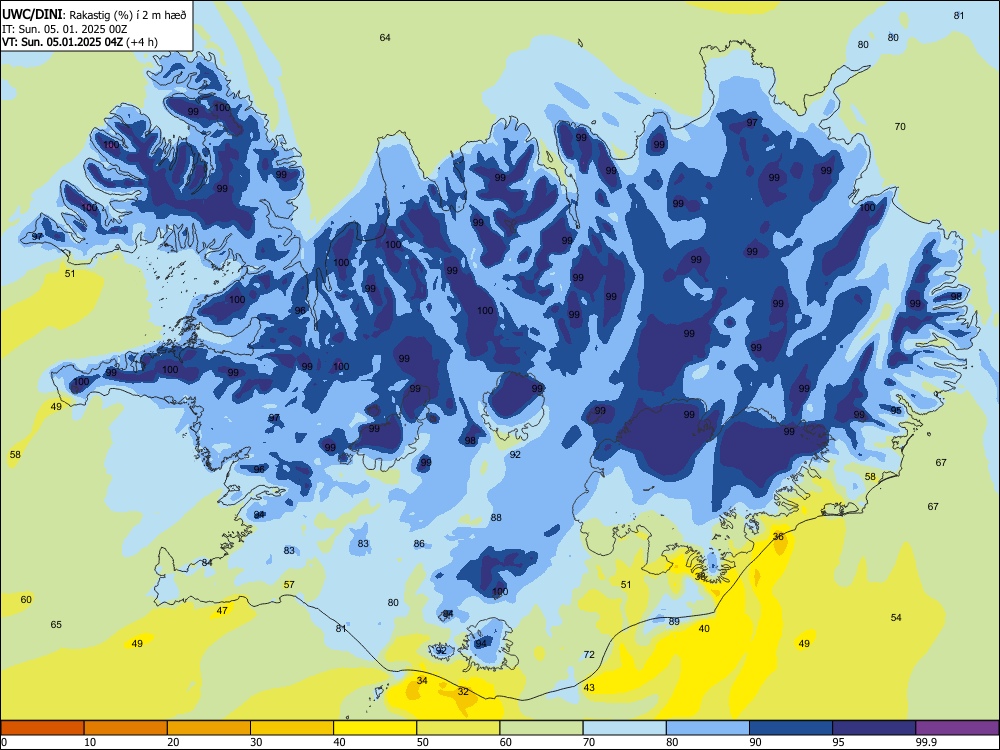Image resolution: width=1000 pixels, height=750 pixels.
Task: Pick the pale green 60–70 legend swatch
Action: click(x=541, y=728)
